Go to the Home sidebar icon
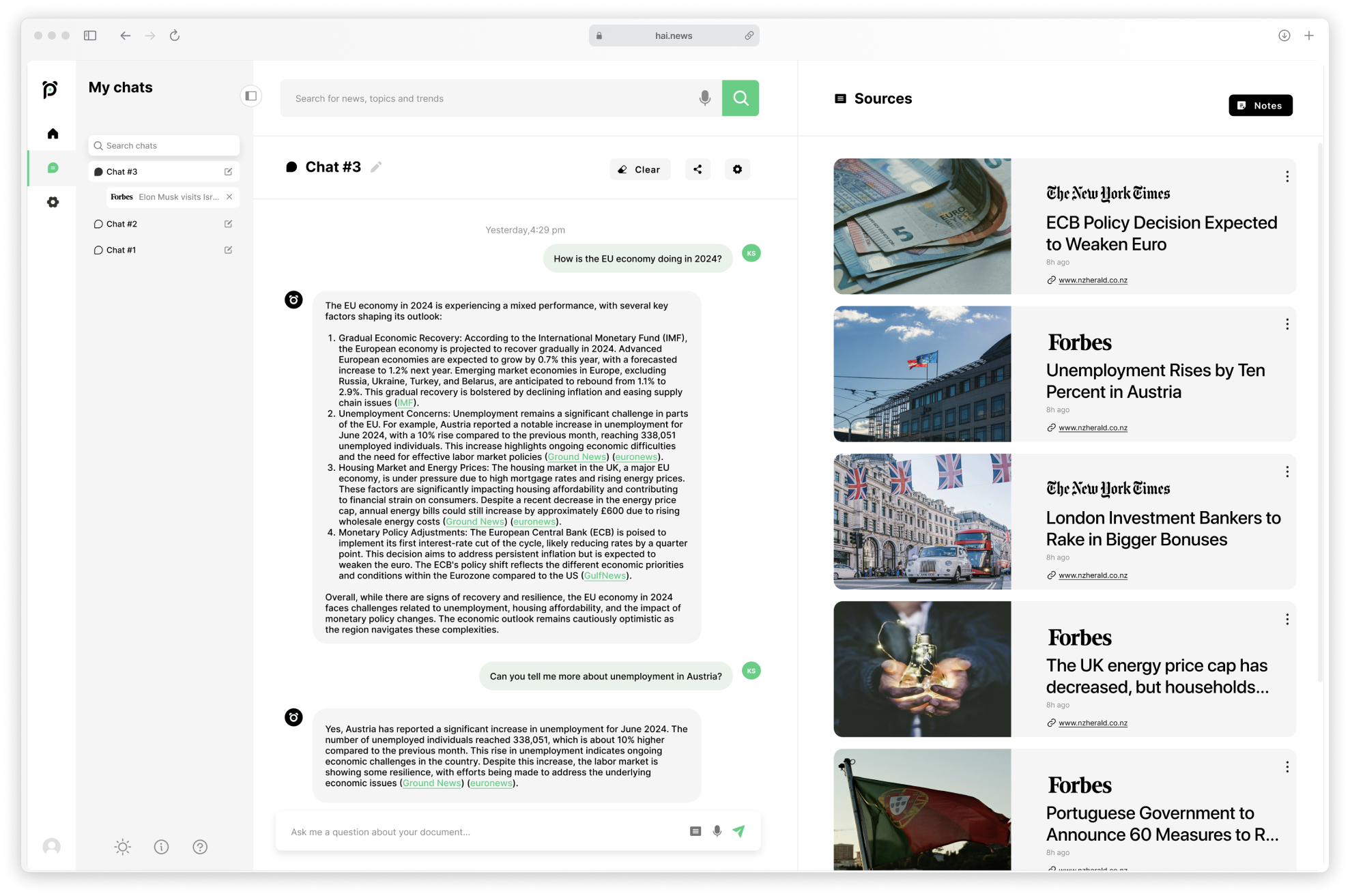The width and height of the screenshot is (1350, 896). pos(53,134)
